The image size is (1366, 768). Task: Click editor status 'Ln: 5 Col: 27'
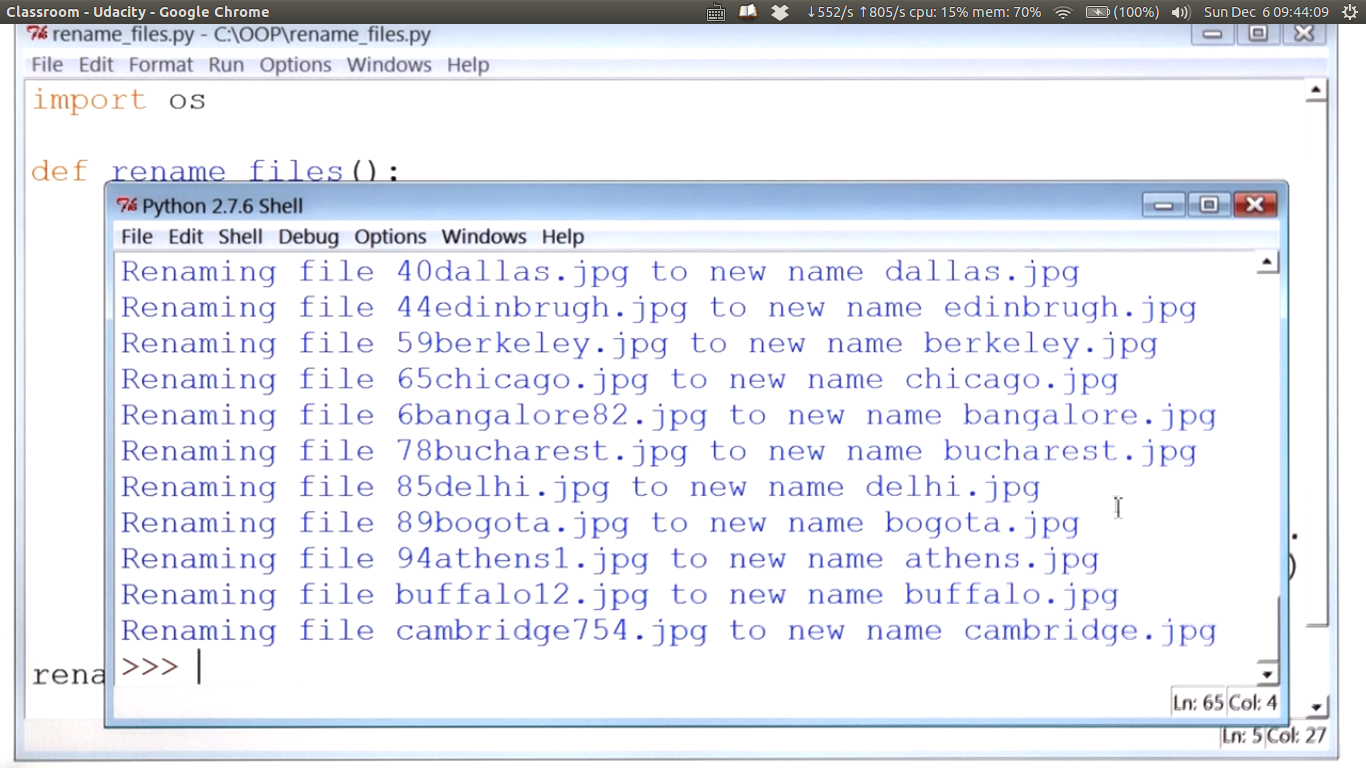click(x=1274, y=736)
